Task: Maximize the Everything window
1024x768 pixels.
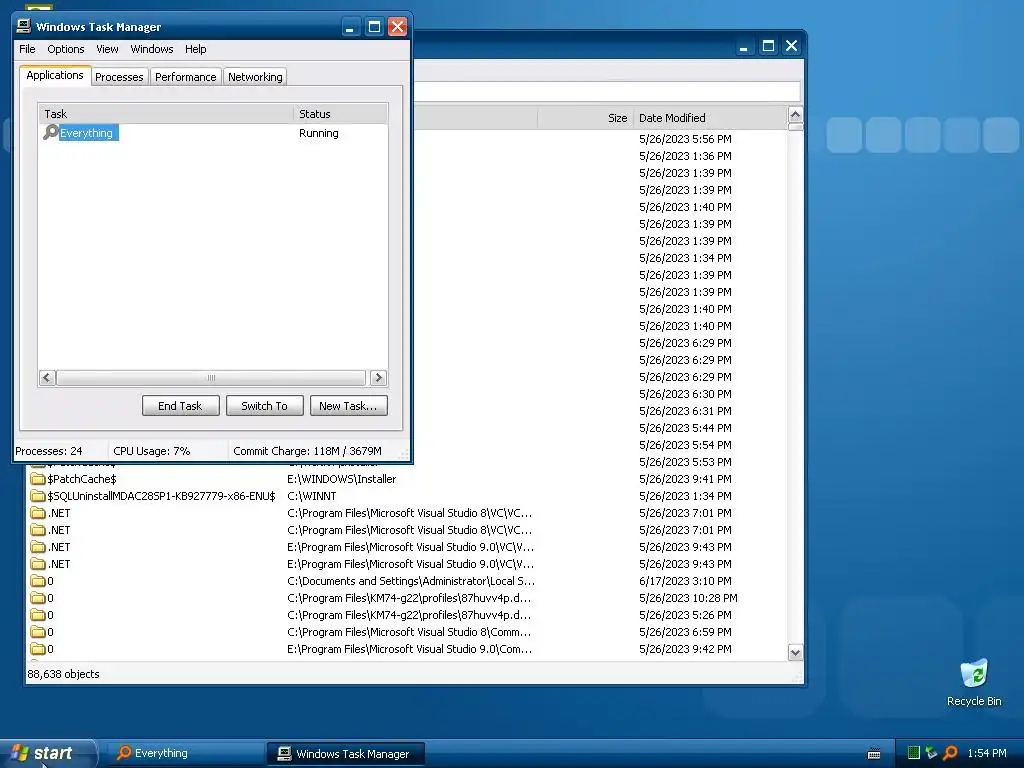Action: (768, 46)
